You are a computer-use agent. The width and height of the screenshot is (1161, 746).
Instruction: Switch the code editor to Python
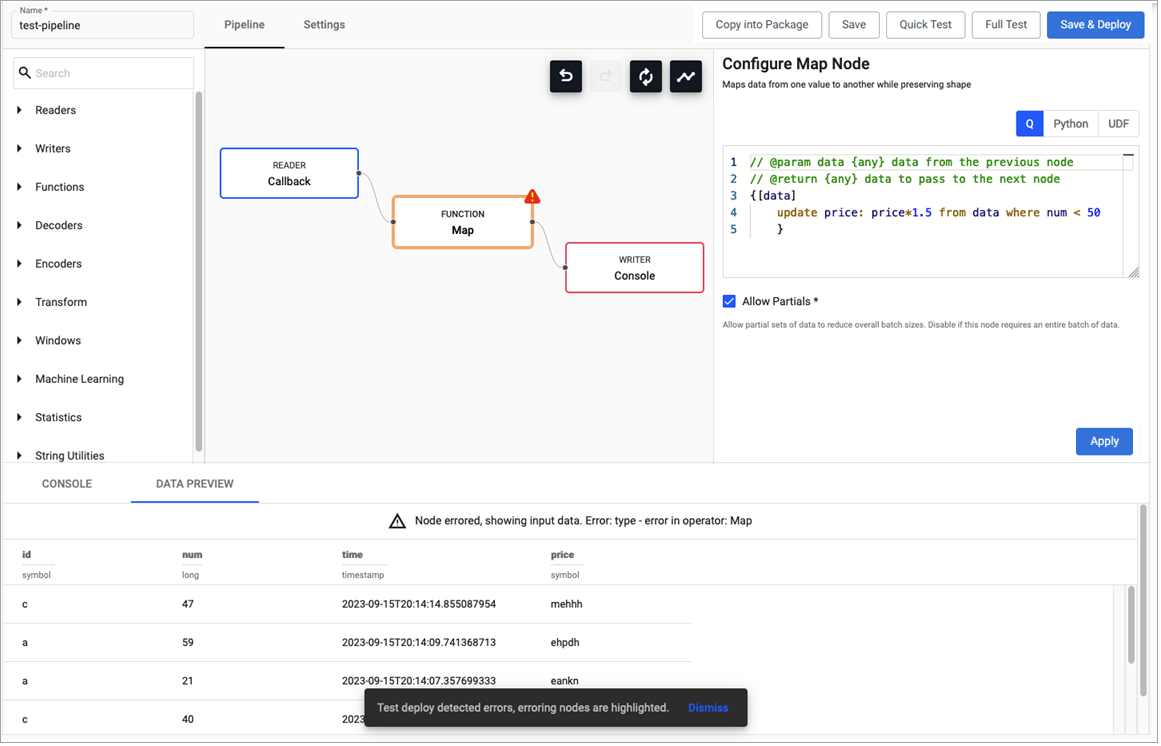[1070, 123]
